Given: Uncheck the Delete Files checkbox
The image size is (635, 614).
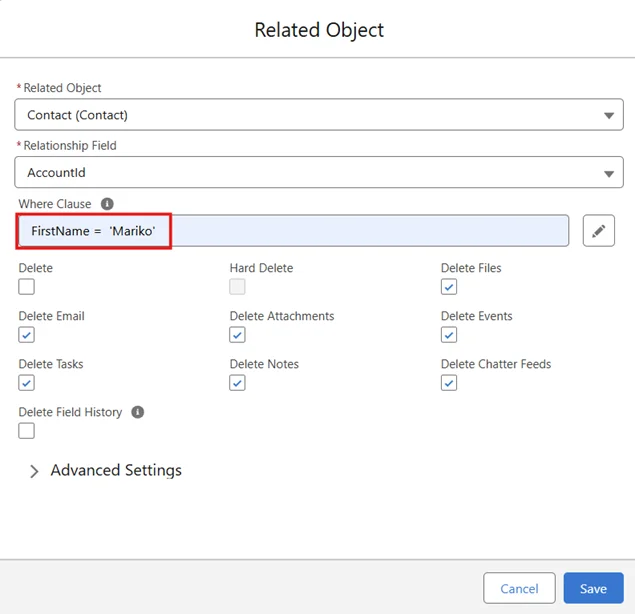Looking at the screenshot, I should [449, 287].
